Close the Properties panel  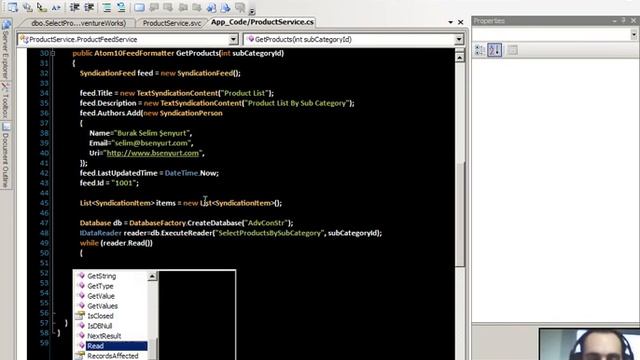click(633, 20)
